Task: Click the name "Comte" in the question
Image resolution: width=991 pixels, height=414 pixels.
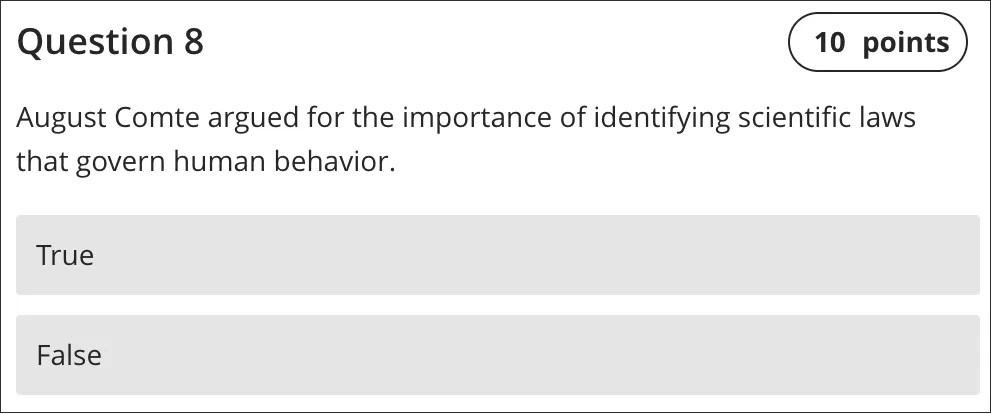Action: (158, 119)
